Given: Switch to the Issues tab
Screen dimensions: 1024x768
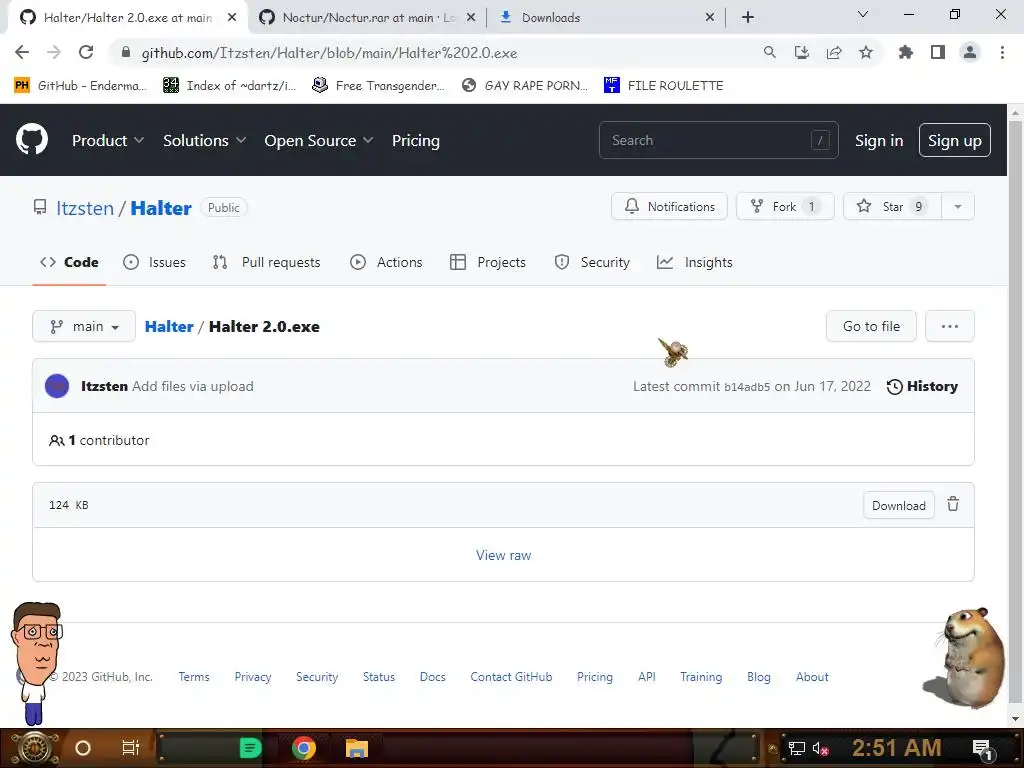Looking at the screenshot, I should point(154,262).
